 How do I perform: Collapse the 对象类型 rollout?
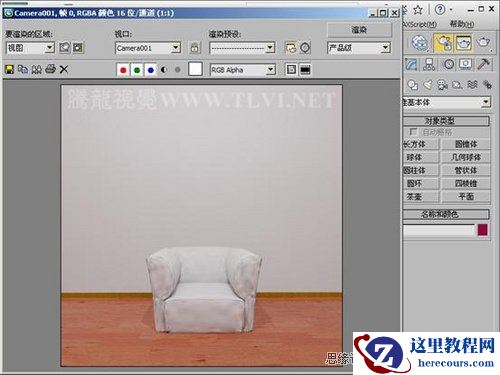(x=446, y=121)
